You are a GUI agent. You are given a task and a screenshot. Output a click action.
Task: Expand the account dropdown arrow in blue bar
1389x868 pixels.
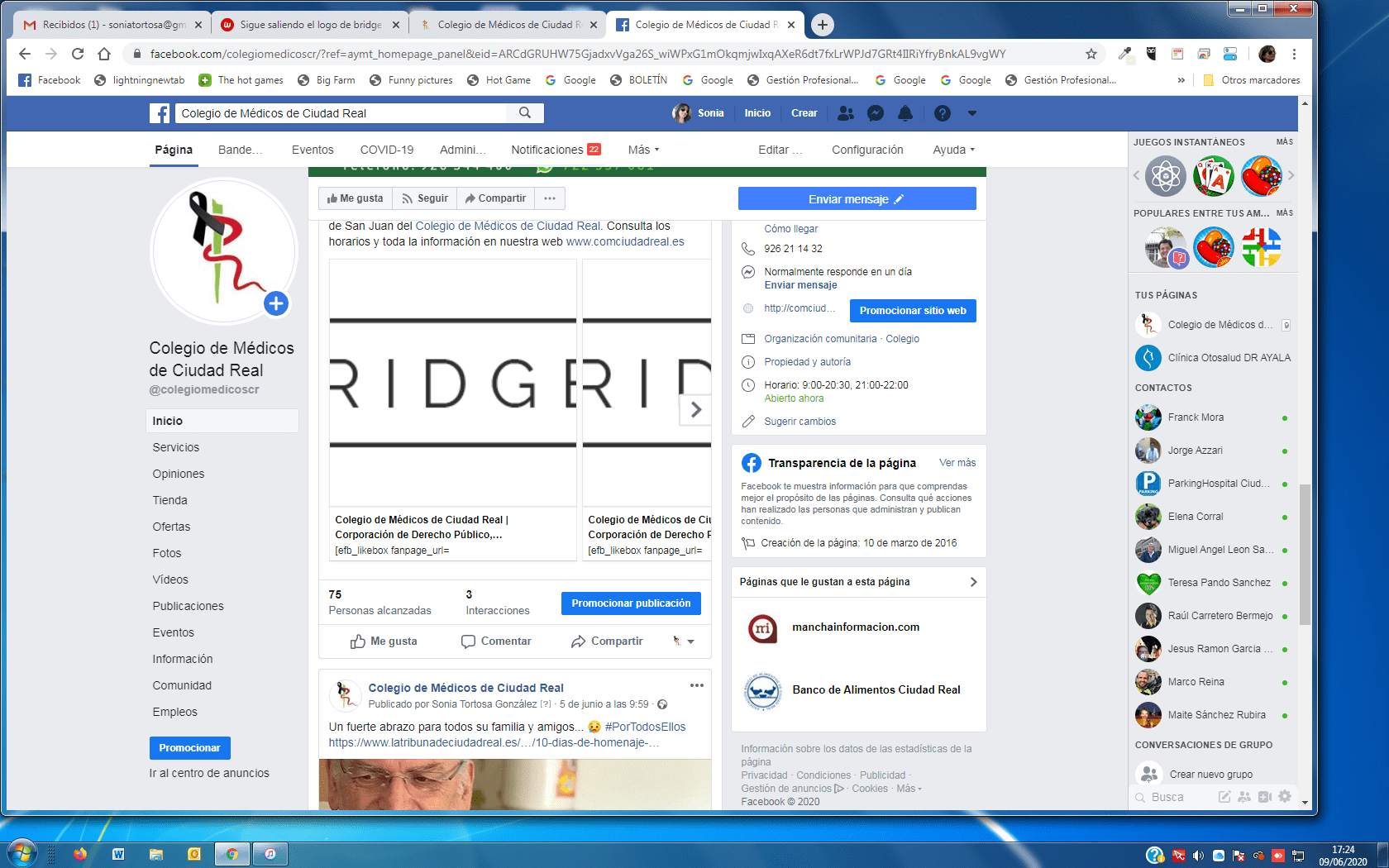click(972, 113)
